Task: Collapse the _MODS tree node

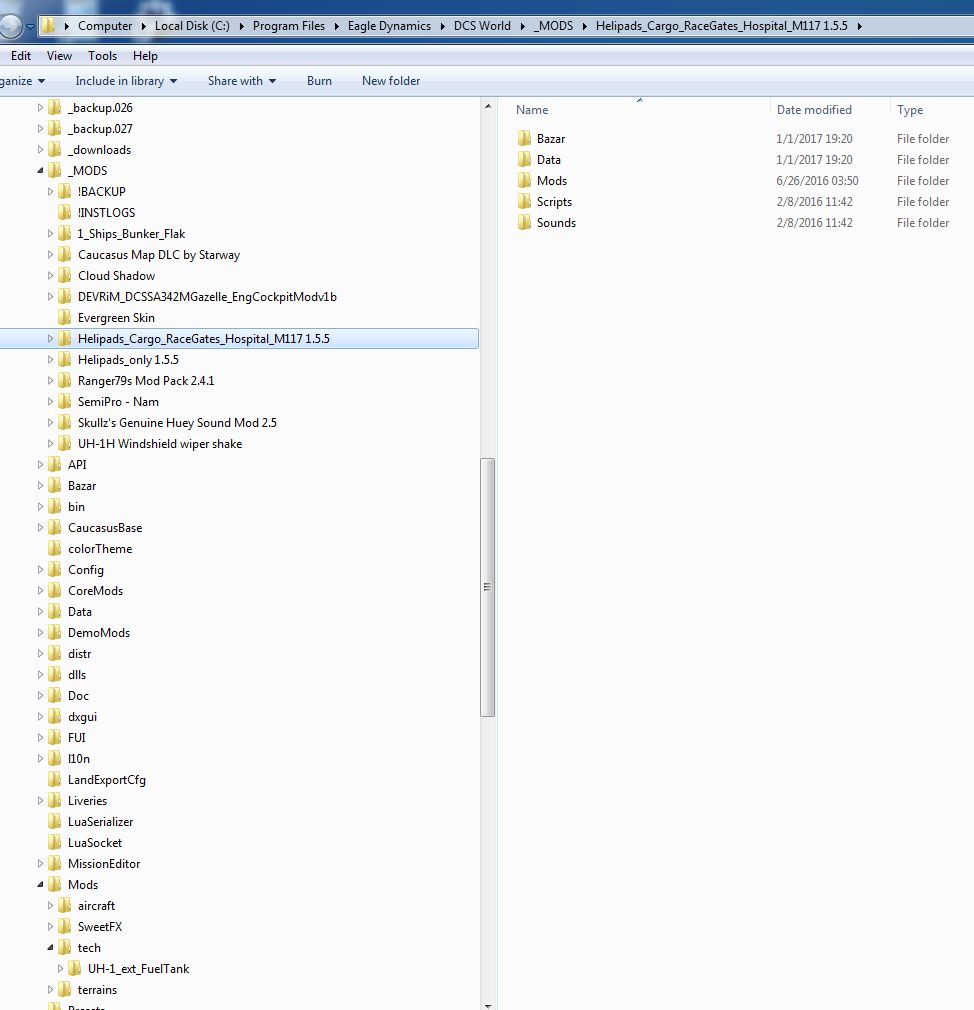Action: (x=41, y=171)
